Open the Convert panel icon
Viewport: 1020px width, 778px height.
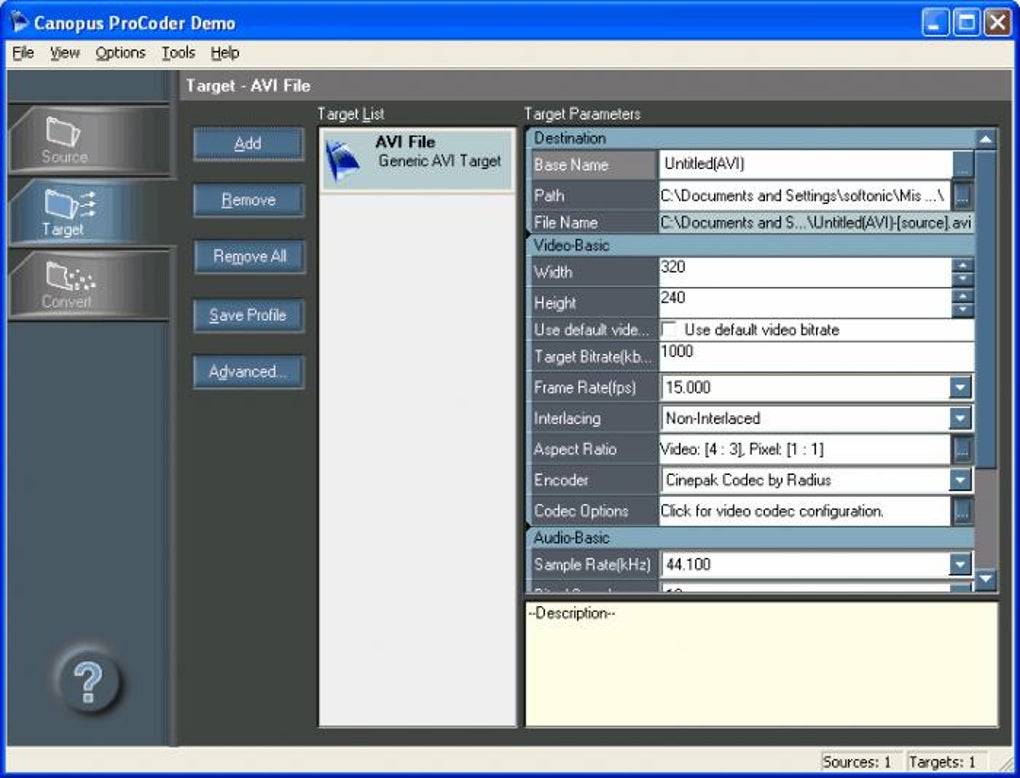70,277
